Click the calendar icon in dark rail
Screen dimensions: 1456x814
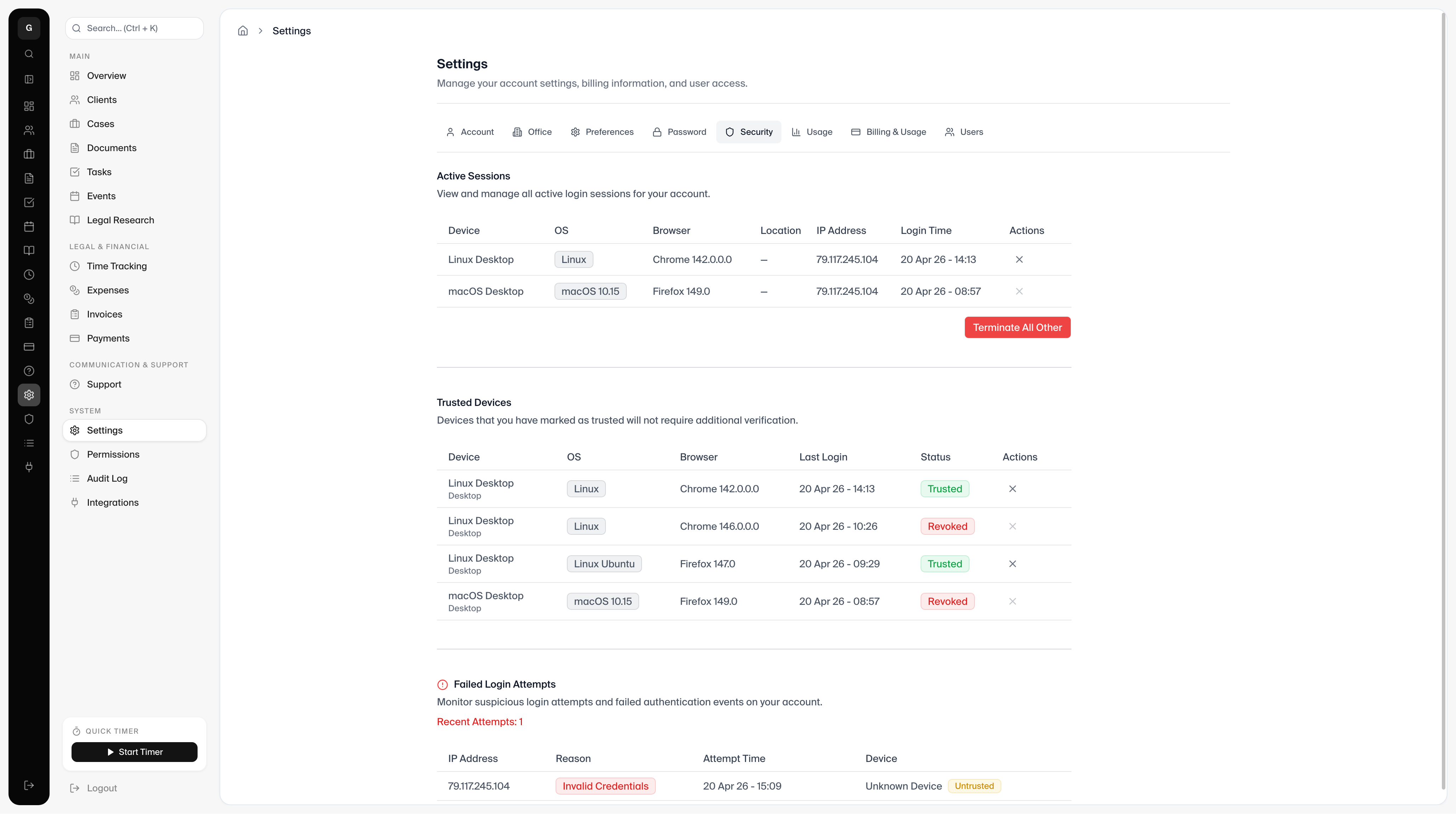pyautogui.click(x=29, y=227)
